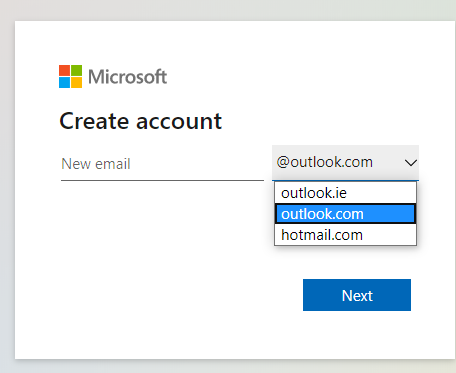Collapse the domain list using the chevron
The width and height of the screenshot is (456, 373).
(411, 163)
